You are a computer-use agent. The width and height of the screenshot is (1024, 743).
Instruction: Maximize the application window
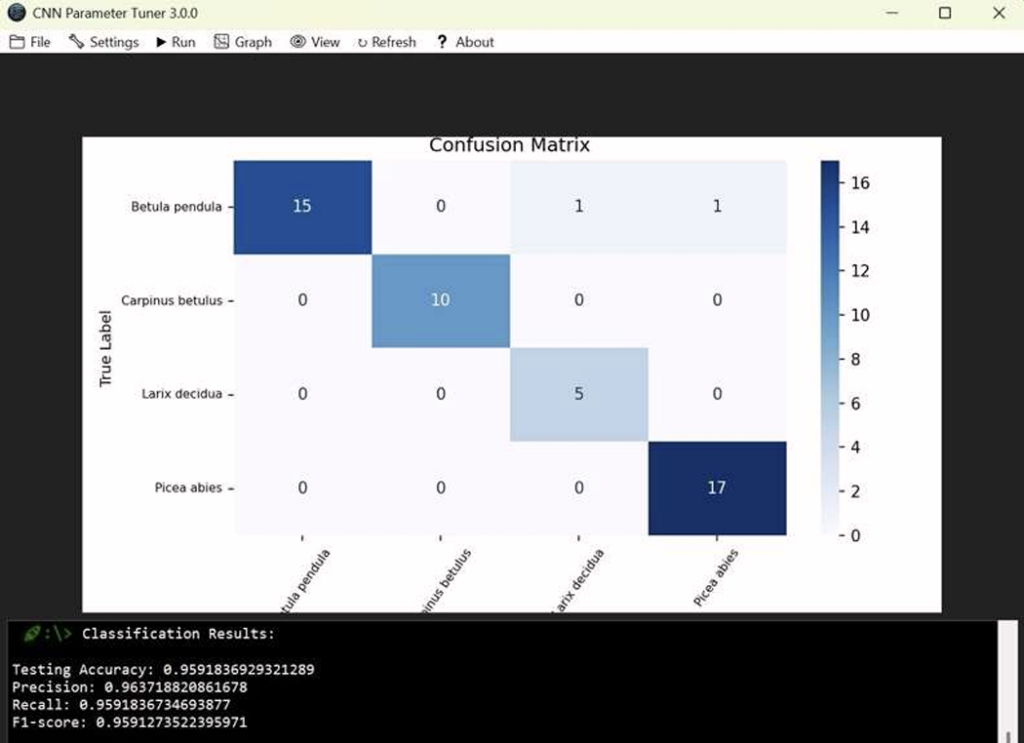click(x=945, y=13)
